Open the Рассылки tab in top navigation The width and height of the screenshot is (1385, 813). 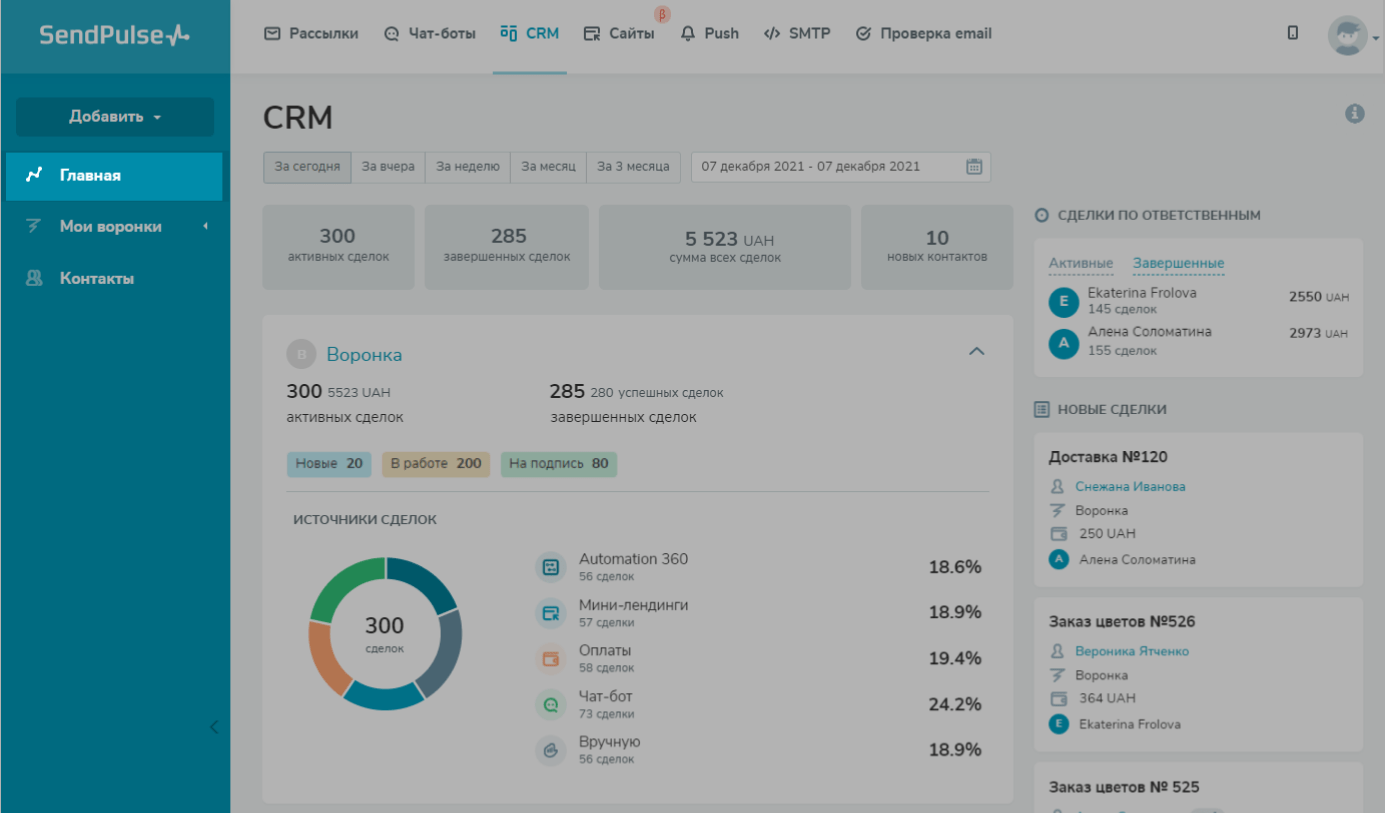click(x=311, y=34)
